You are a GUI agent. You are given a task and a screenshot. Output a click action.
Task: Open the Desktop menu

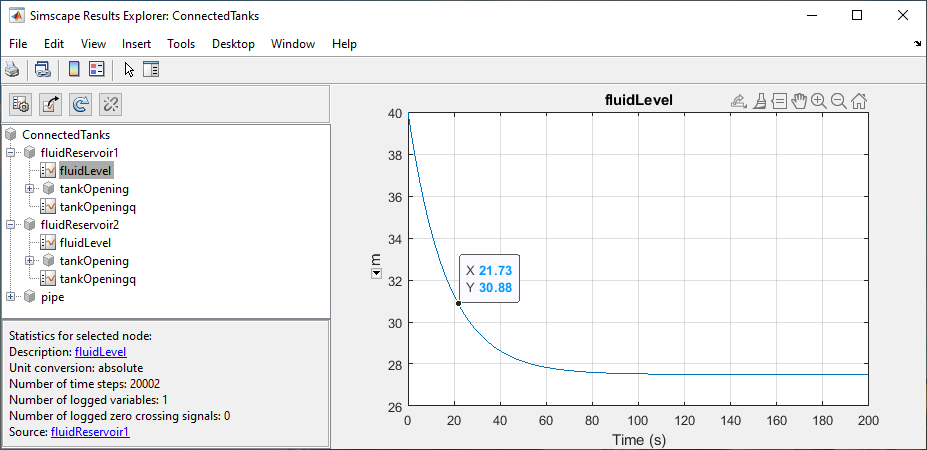tap(233, 44)
